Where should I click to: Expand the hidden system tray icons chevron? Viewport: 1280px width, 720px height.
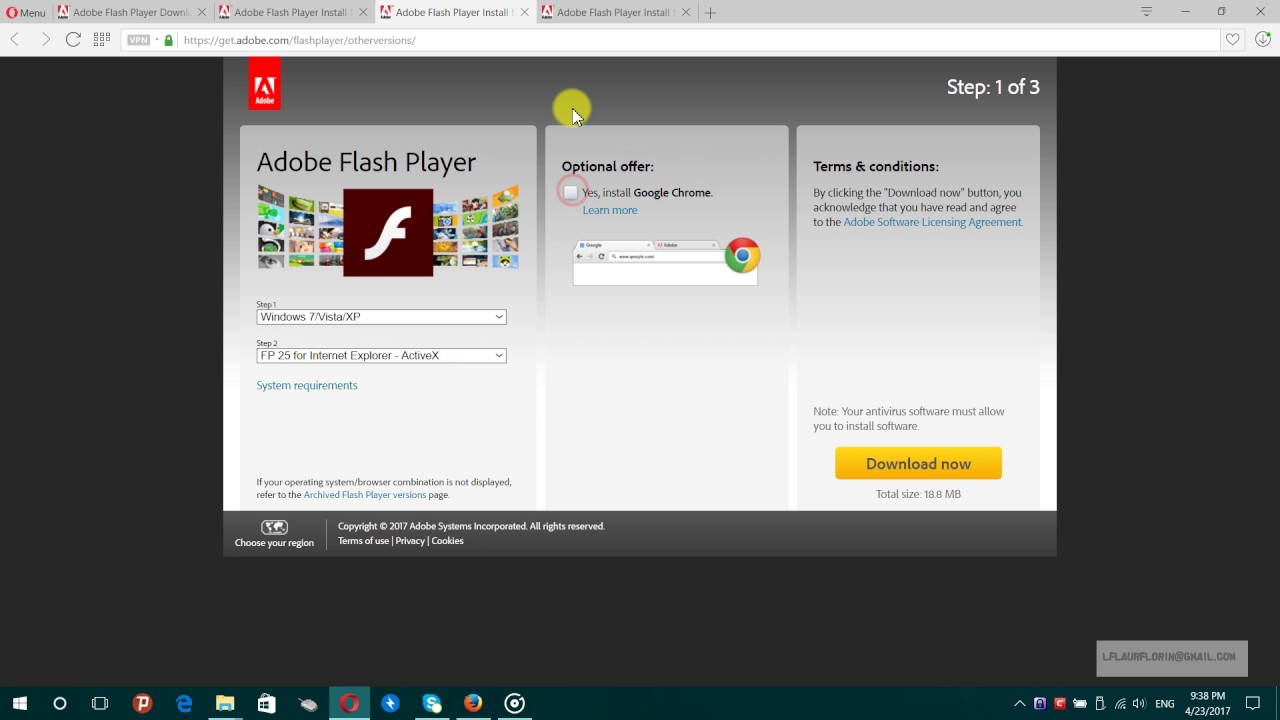pos(1019,704)
